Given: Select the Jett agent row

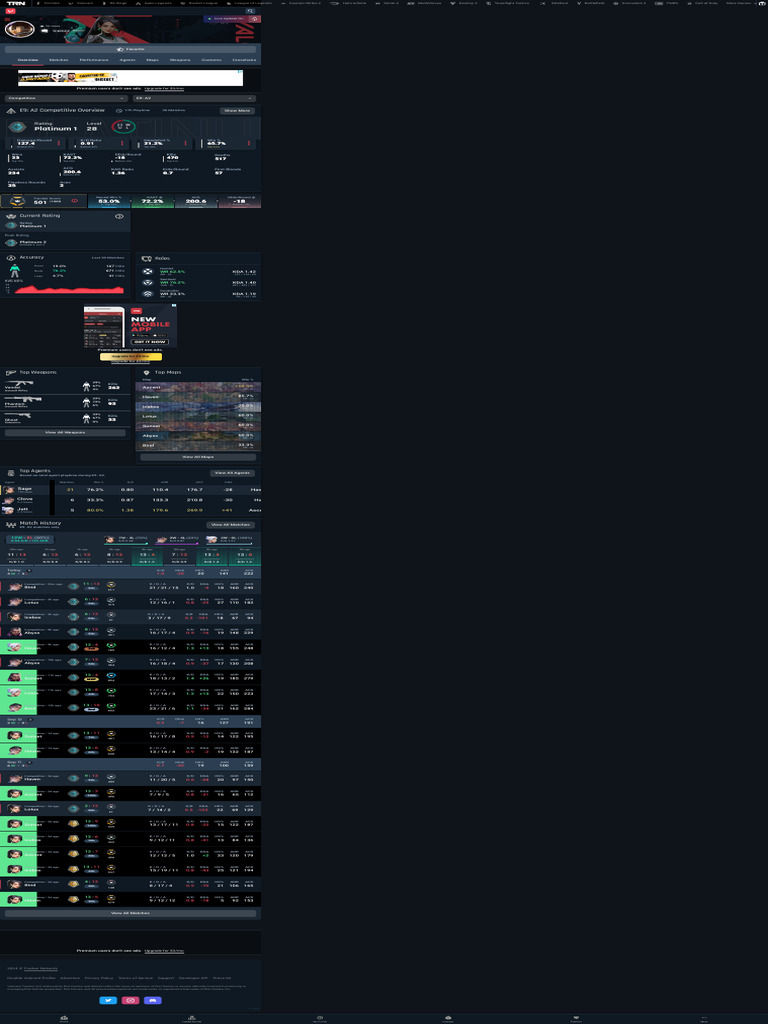Looking at the screenshot, I should (x=131, y=510).
